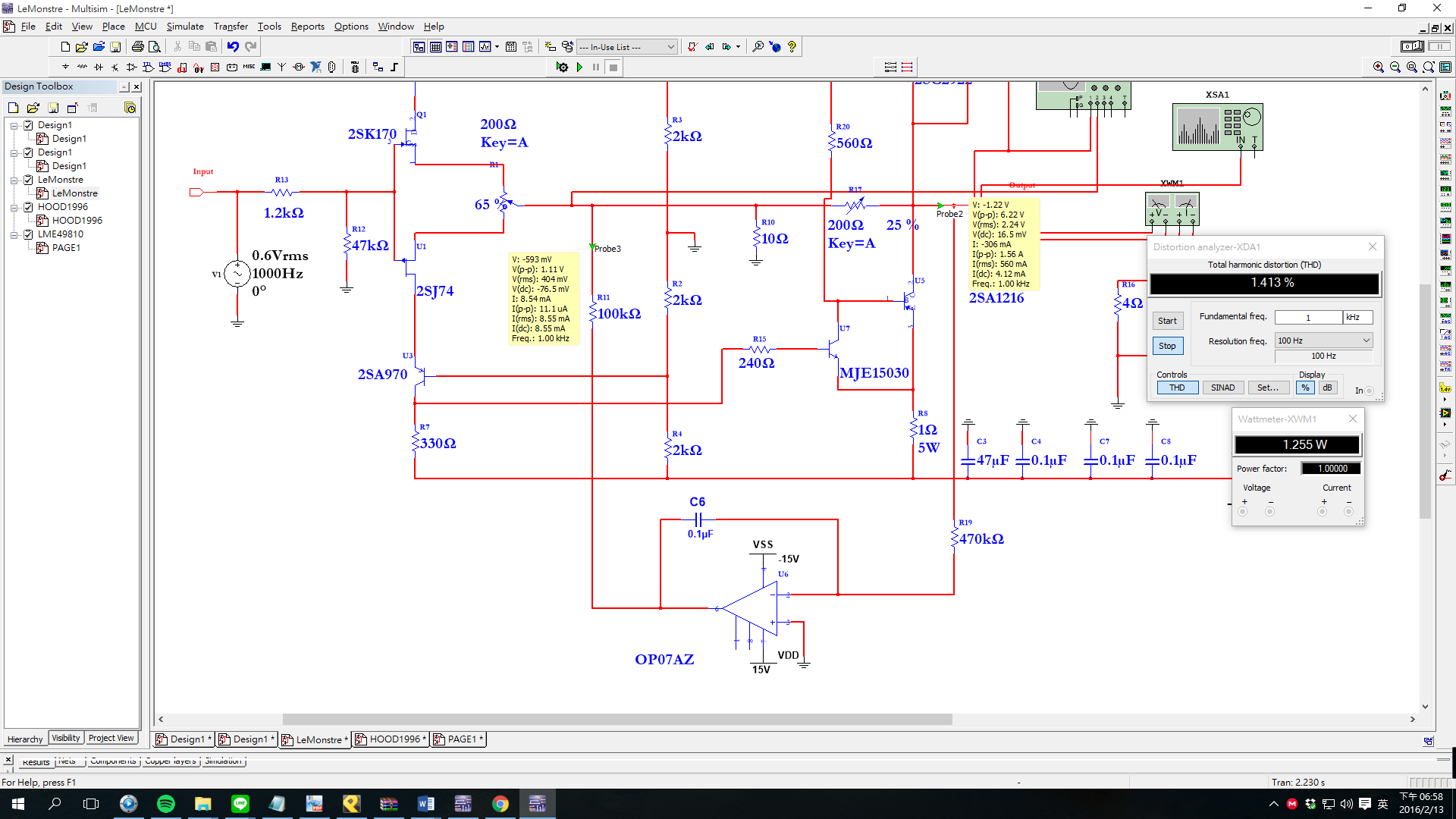Open the grapher icon dropdown arrow
The width and height of the screenshot is (1456, 819).
497,47
